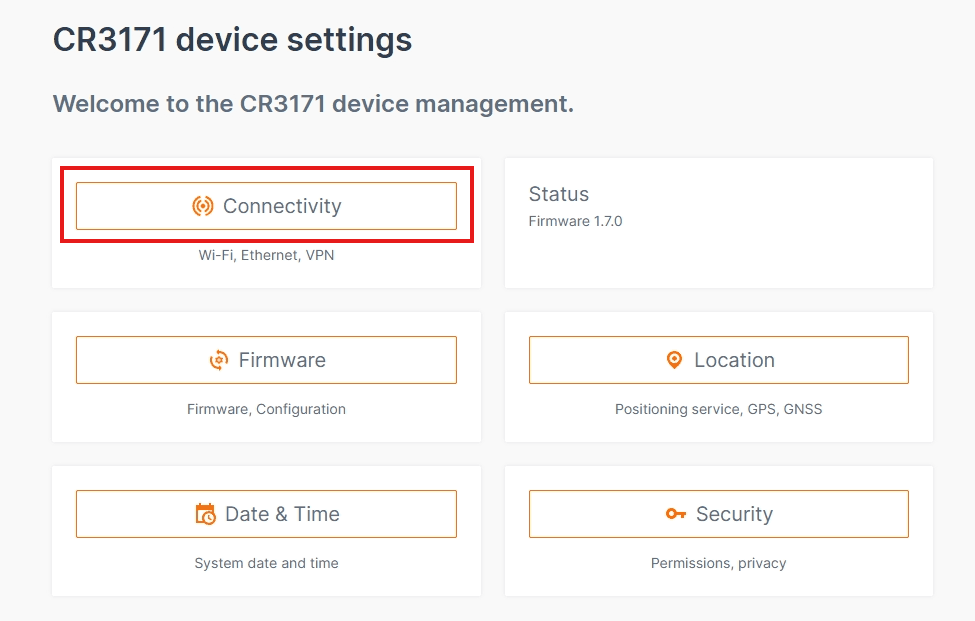Open the Firmware settings button
This screenshot has height=621, width=975.
pyautogui.click(x=266, y=360)
